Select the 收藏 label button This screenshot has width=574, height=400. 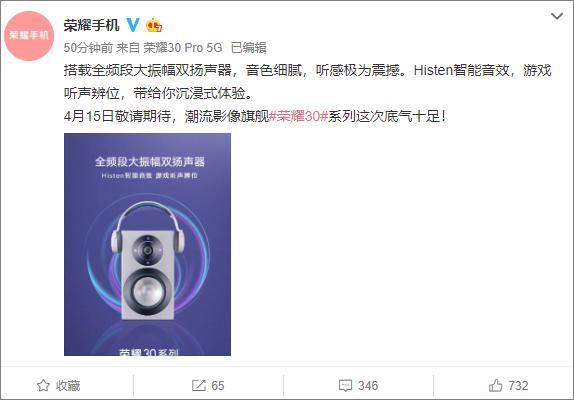[68, 385]
